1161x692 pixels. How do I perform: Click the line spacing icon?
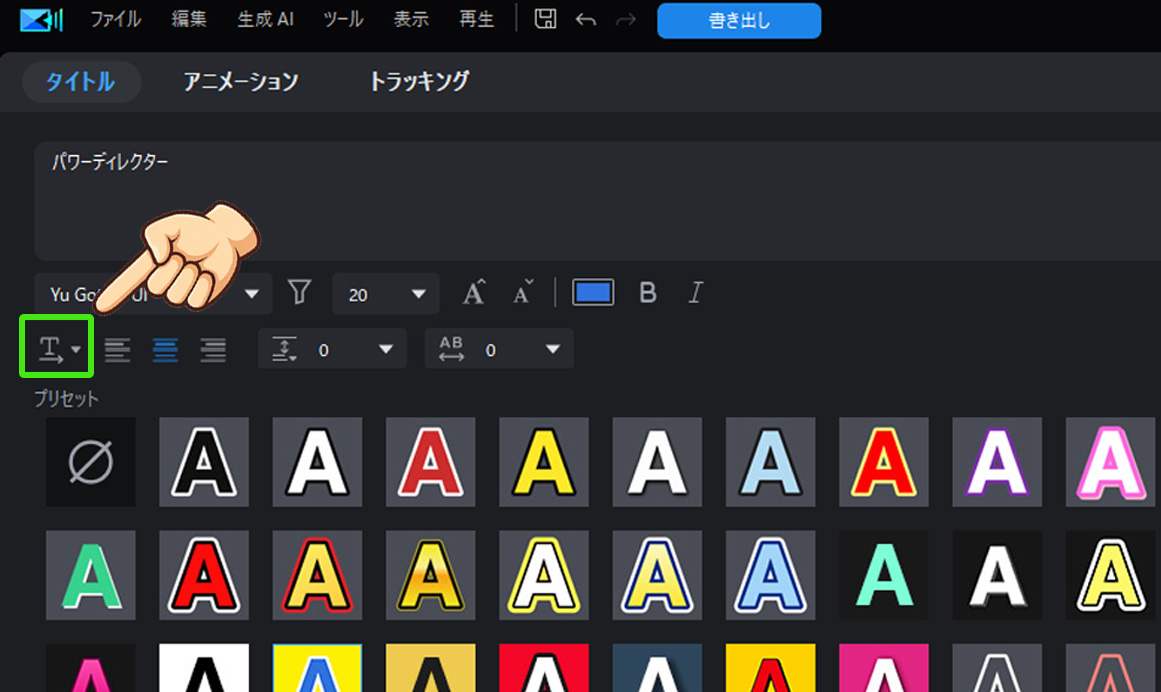pos(283,349)
